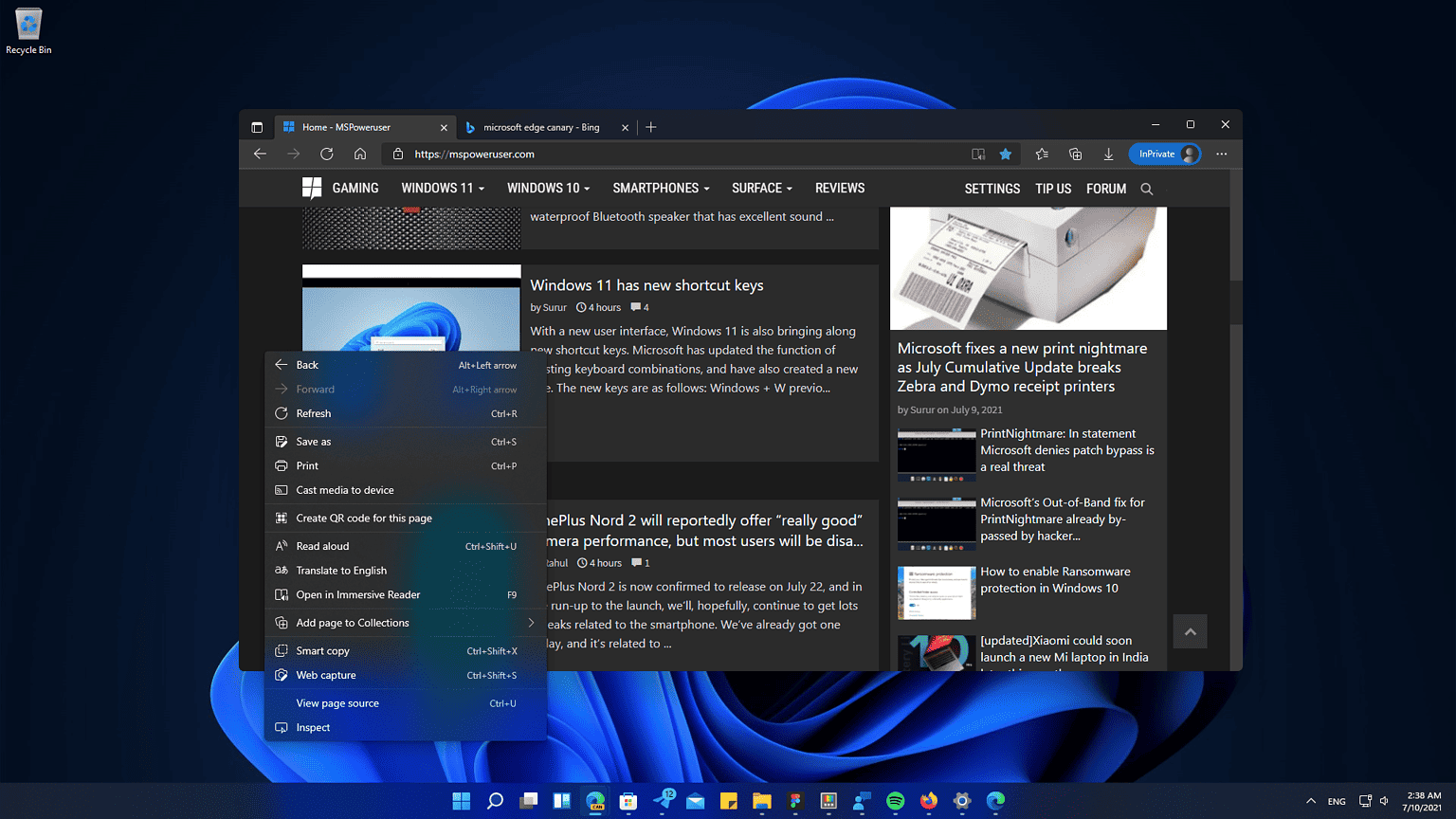Select Translate to English
This screenshot has width=1456, height=819.
click(x=406, y=571)
